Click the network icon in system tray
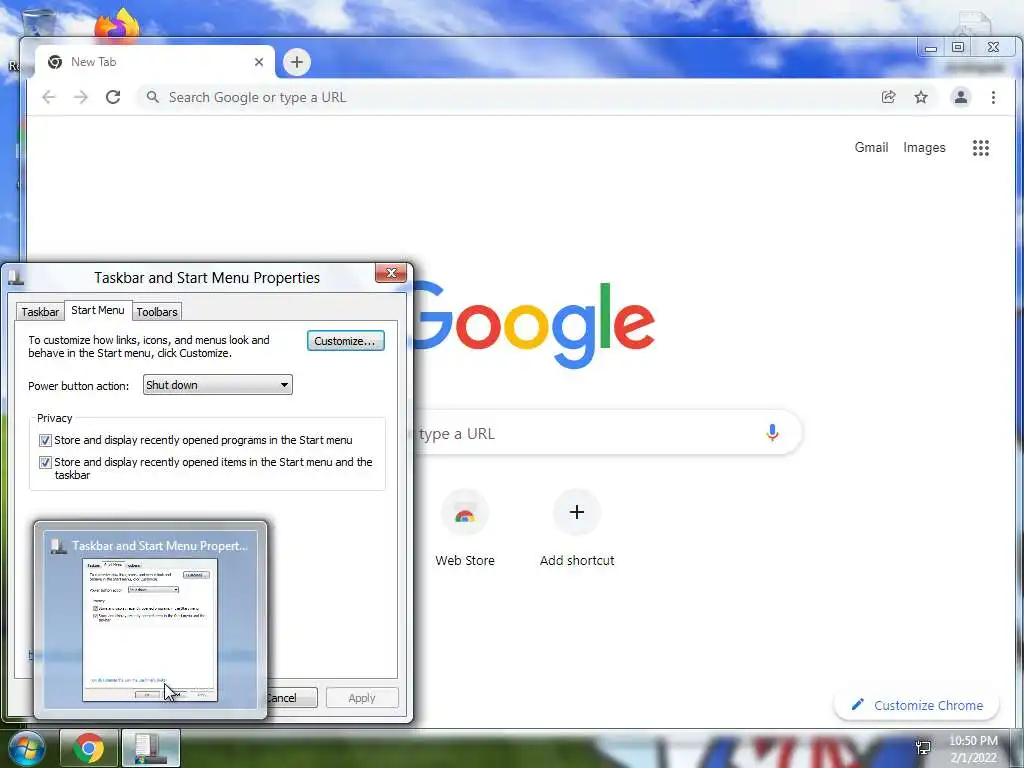This screenshot has height=768, width=1024. coord(923,746)
